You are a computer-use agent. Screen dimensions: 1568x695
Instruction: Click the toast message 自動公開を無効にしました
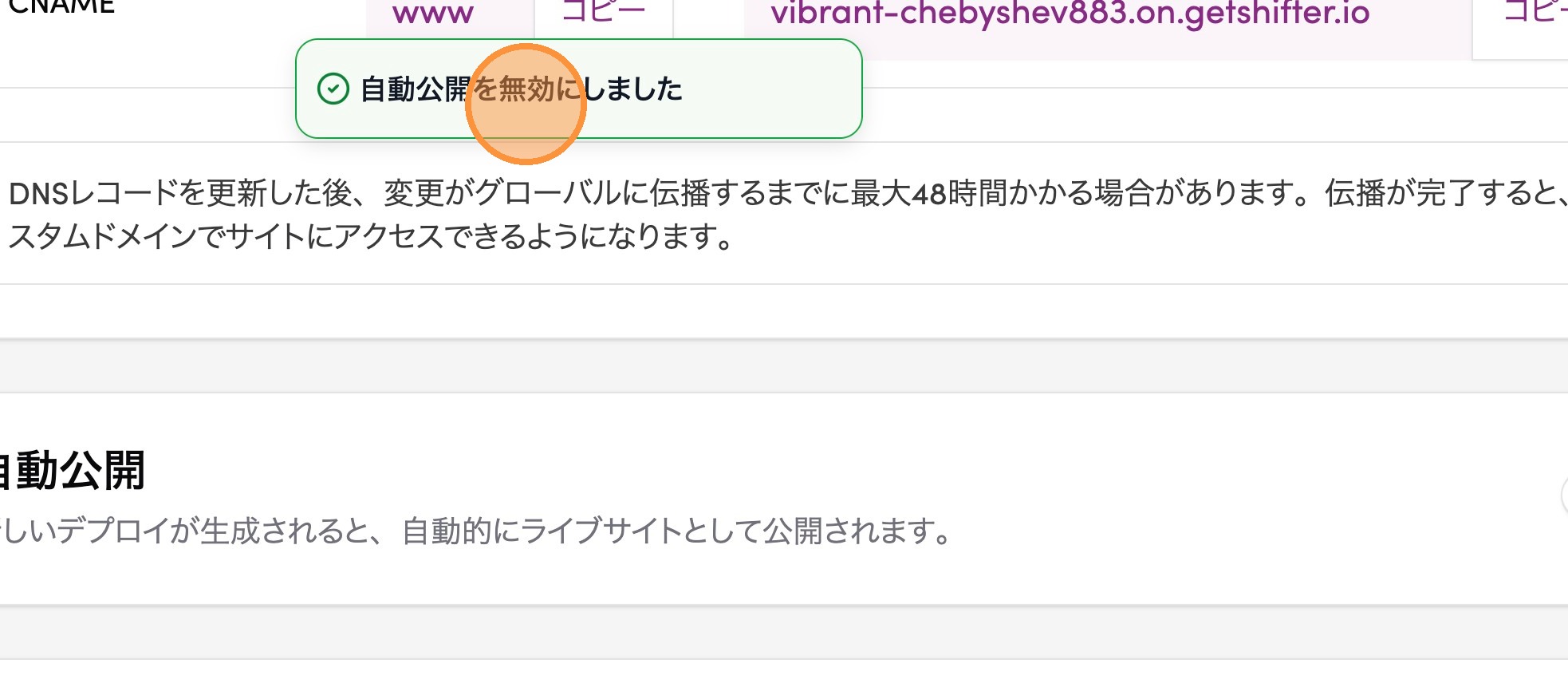(522, 89)
